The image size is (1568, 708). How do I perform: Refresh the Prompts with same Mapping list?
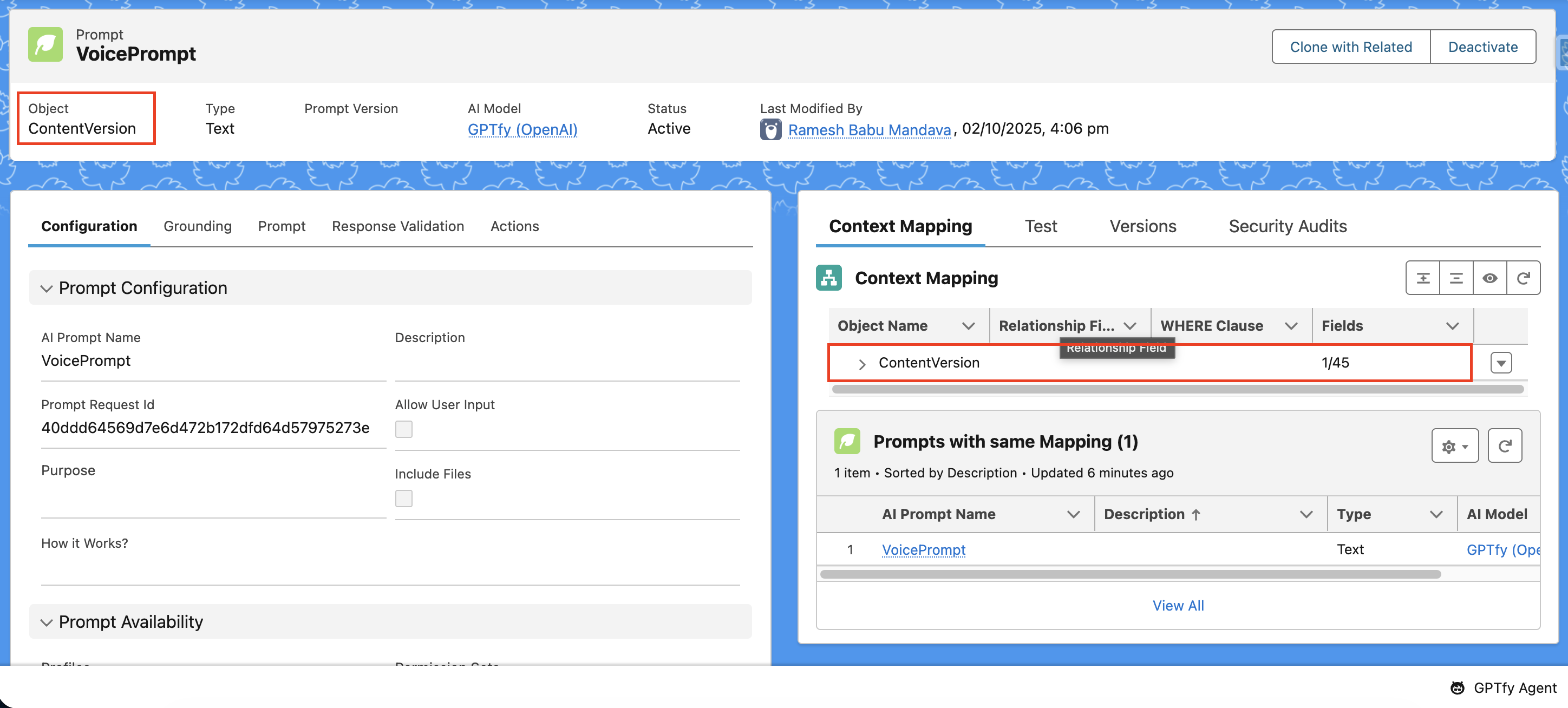click(x=1504, y=446)
